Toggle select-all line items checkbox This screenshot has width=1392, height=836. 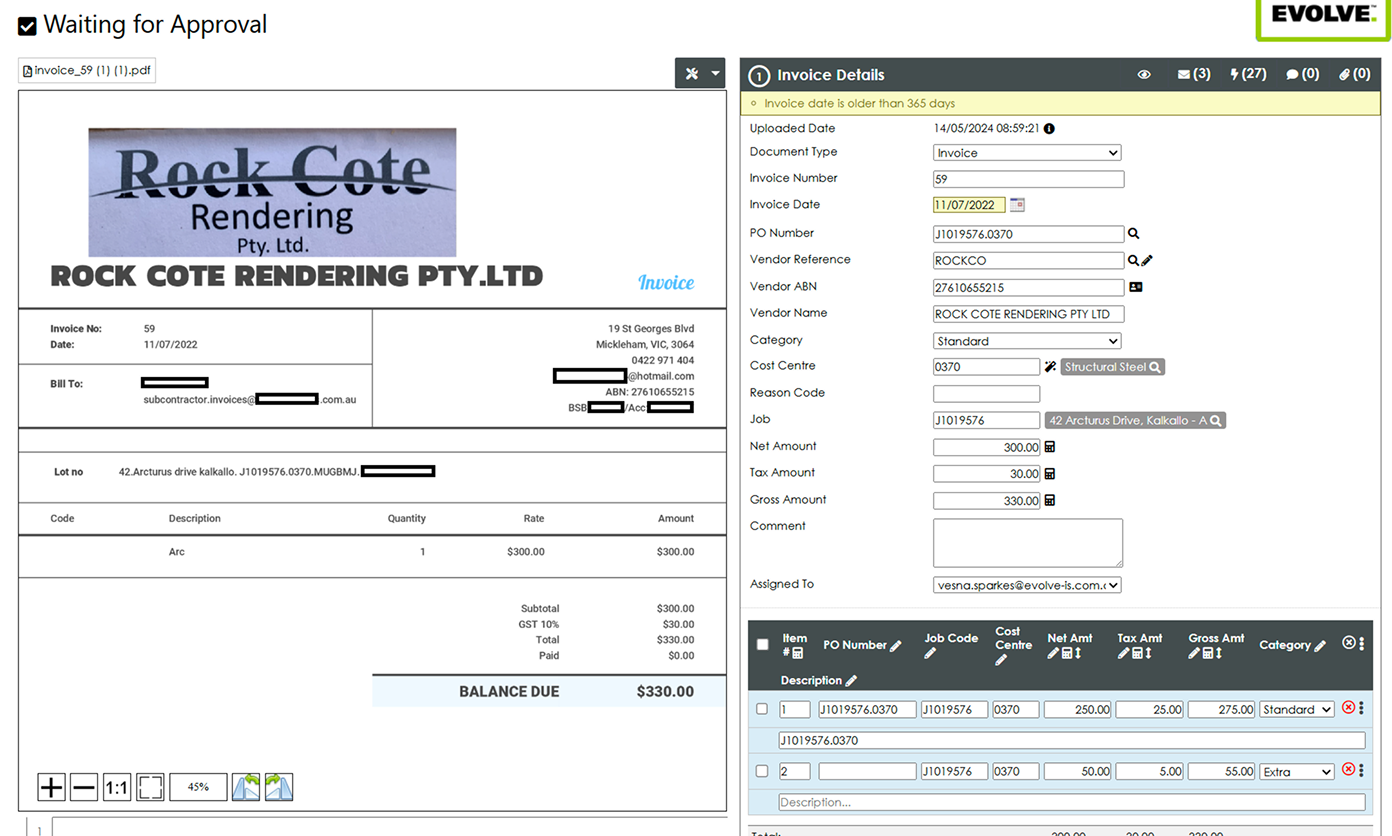click(x=762, y=644)
